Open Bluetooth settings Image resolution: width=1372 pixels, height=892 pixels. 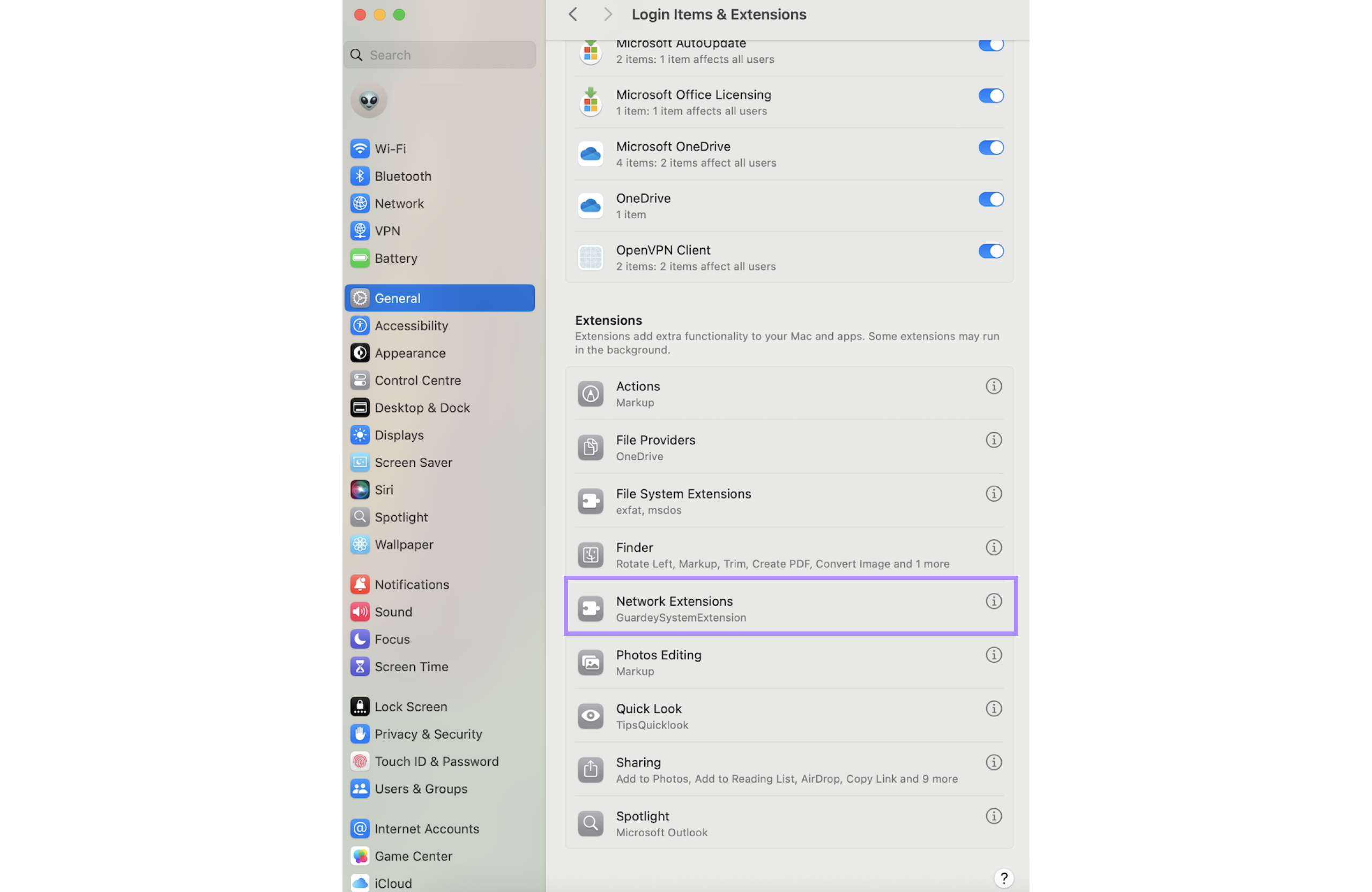[x=439, y=176]
